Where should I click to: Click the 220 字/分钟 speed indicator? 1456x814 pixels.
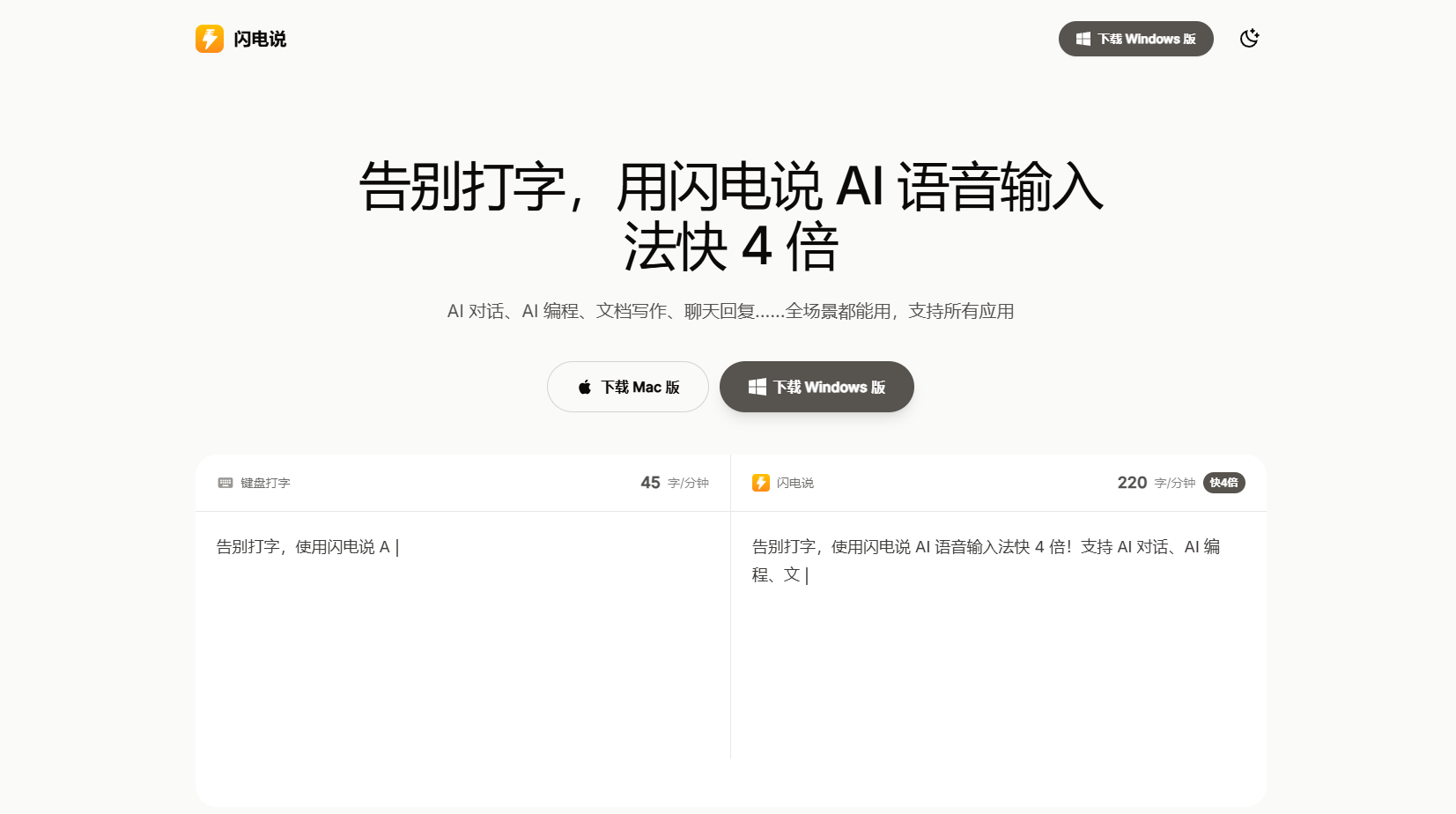1156,483
